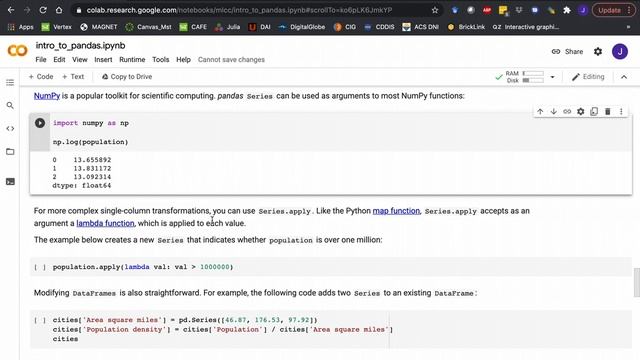Open the MAGNET bookmark
This screenshot has width=640, height=360.
tap(98, 27)
